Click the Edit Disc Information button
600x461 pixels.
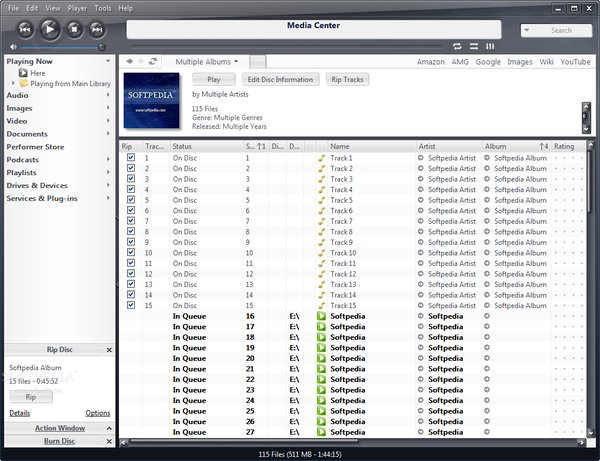(280, 80)
